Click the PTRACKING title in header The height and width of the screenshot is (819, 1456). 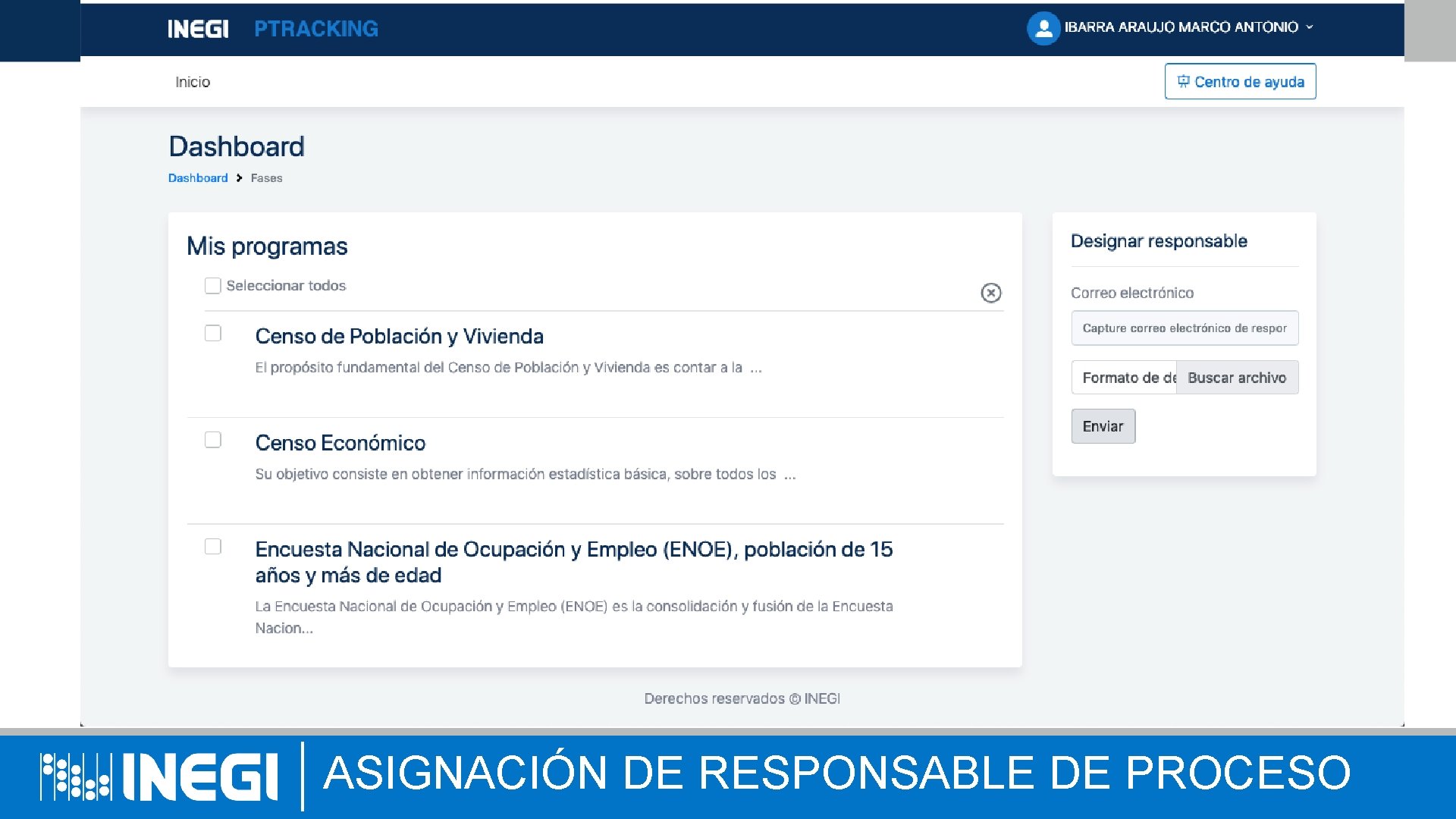tap(315, 29)
